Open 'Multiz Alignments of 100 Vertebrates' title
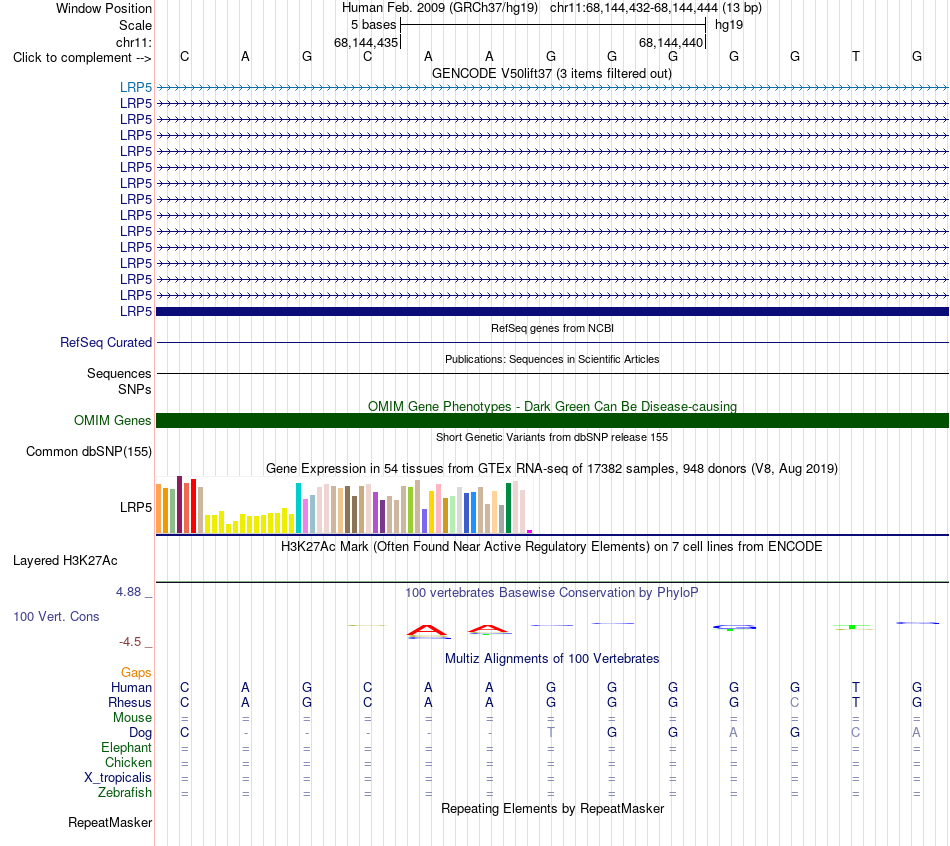This screenshot has width=950, height=846. click(x=552, y=659)
